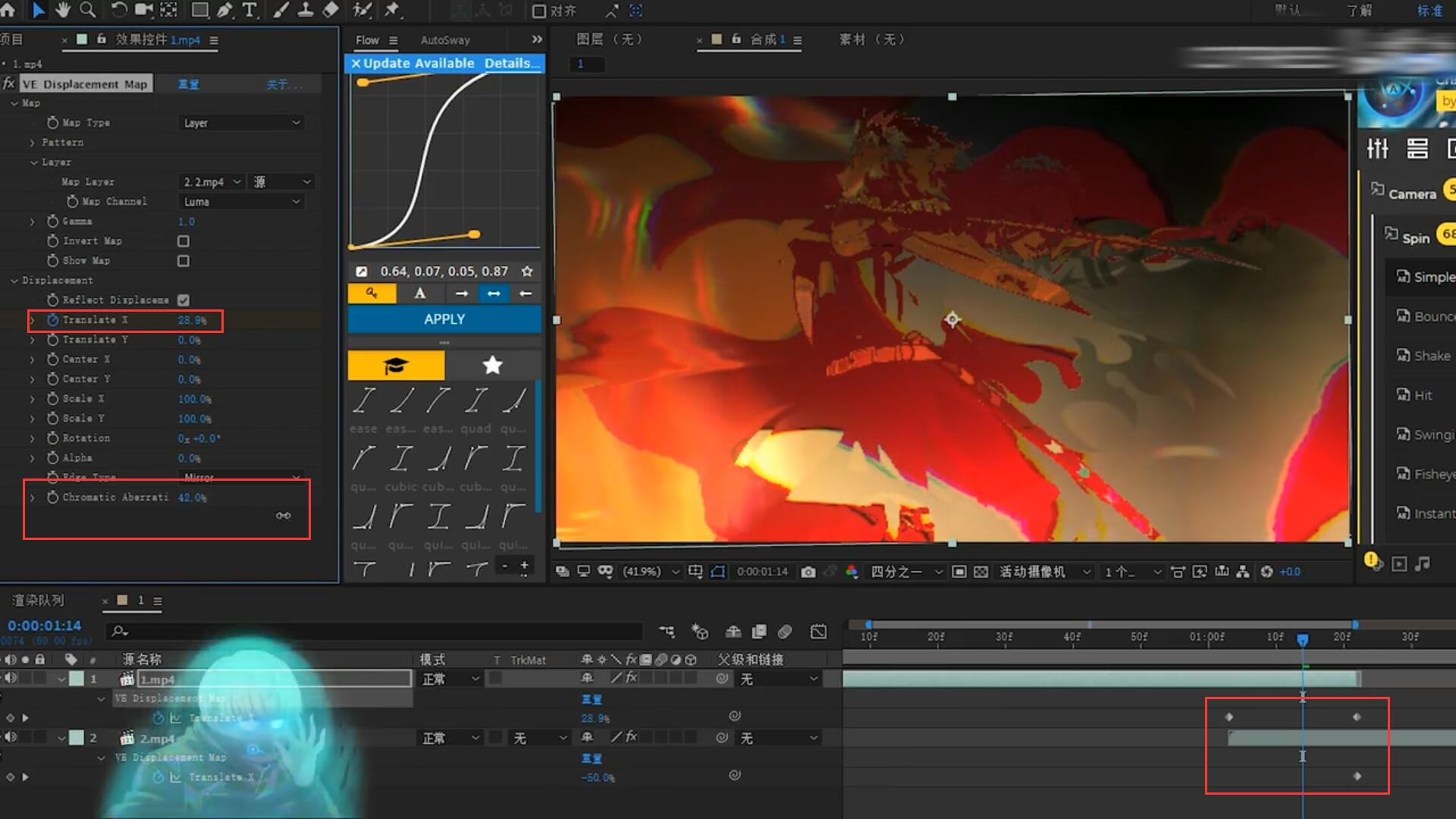The height and width of the screenshot is (819, 1456).
Task: Favorite the curve with the star icon
Action: click(527, 271)
